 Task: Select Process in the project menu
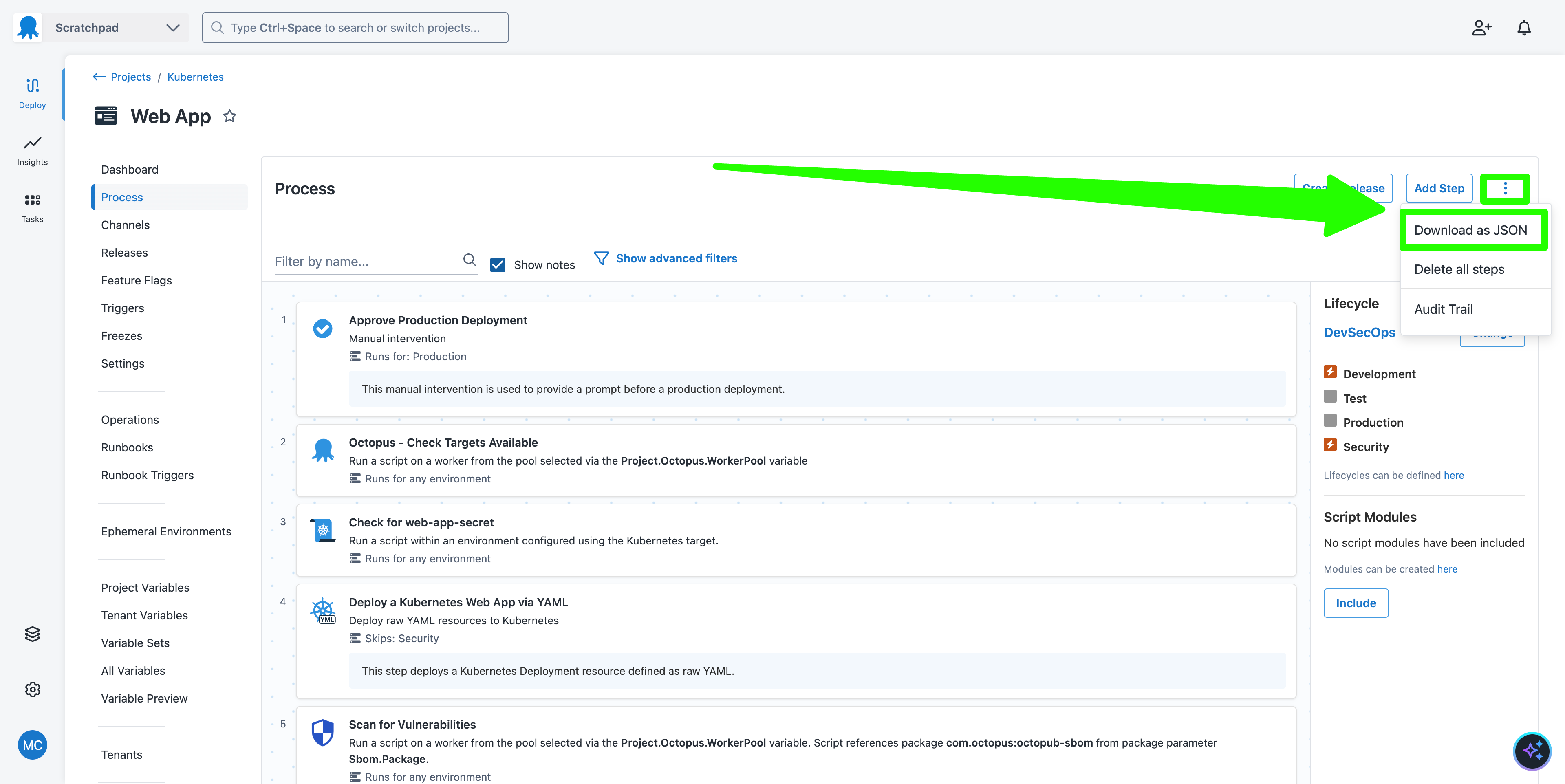(x=170, y=197)
